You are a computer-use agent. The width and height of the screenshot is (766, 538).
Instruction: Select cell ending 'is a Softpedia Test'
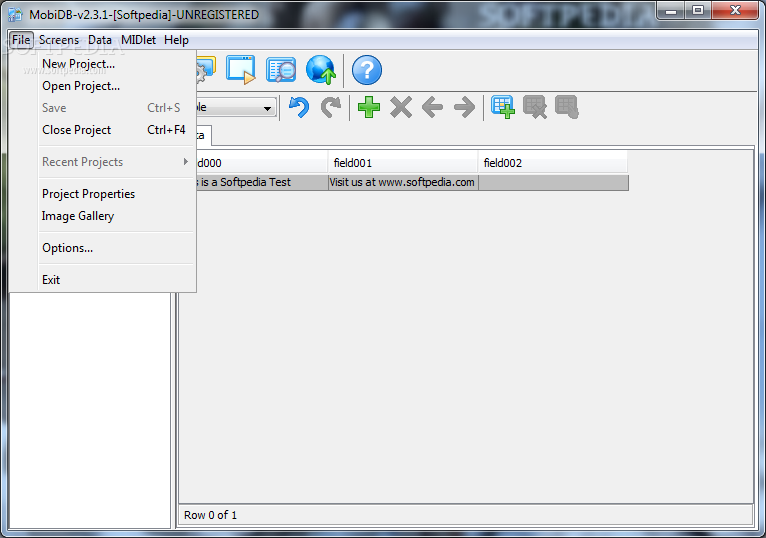[261, 182]
